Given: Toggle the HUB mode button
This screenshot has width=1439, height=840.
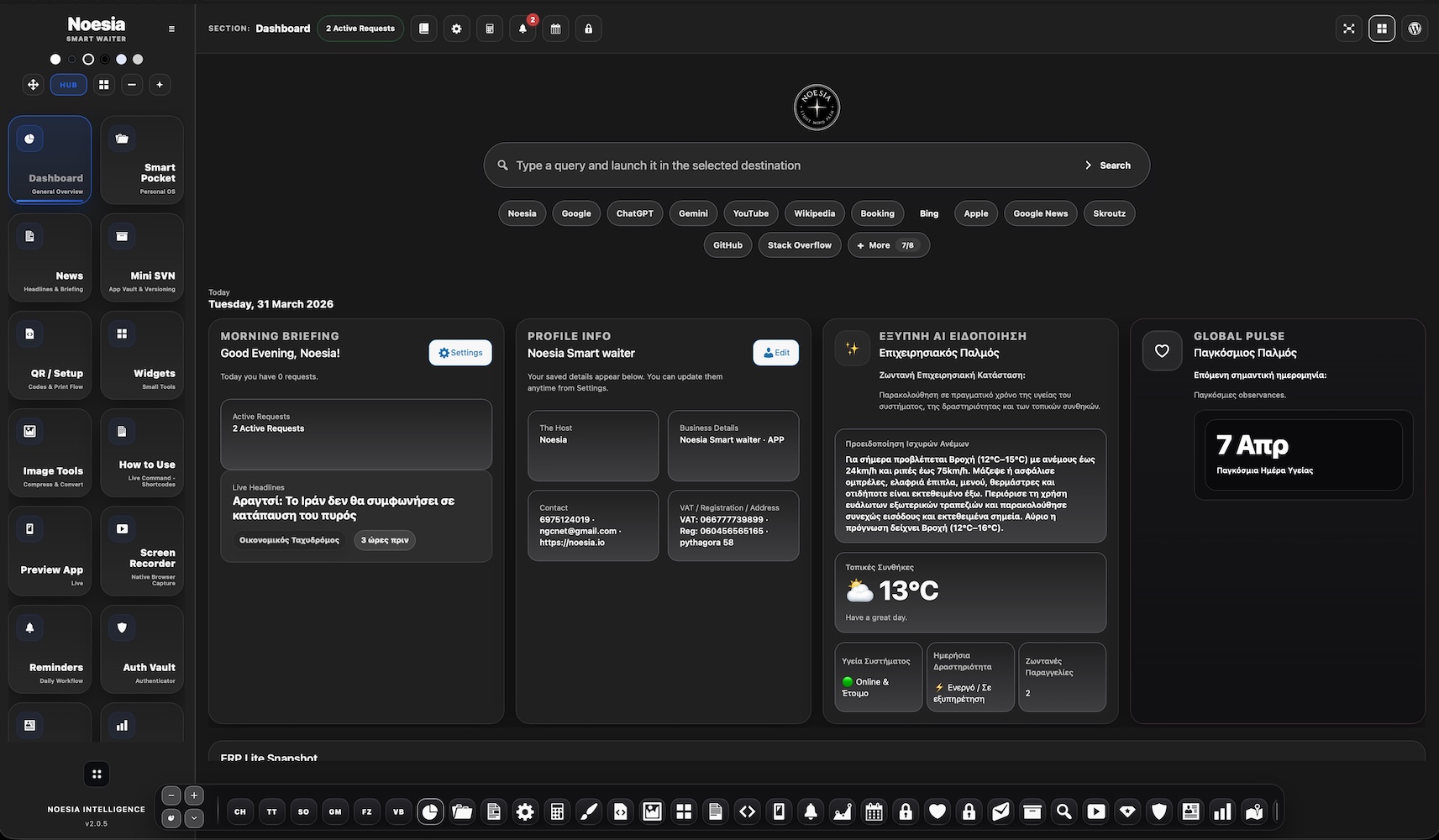Looking at the screenshot, I should pos(68,85).
